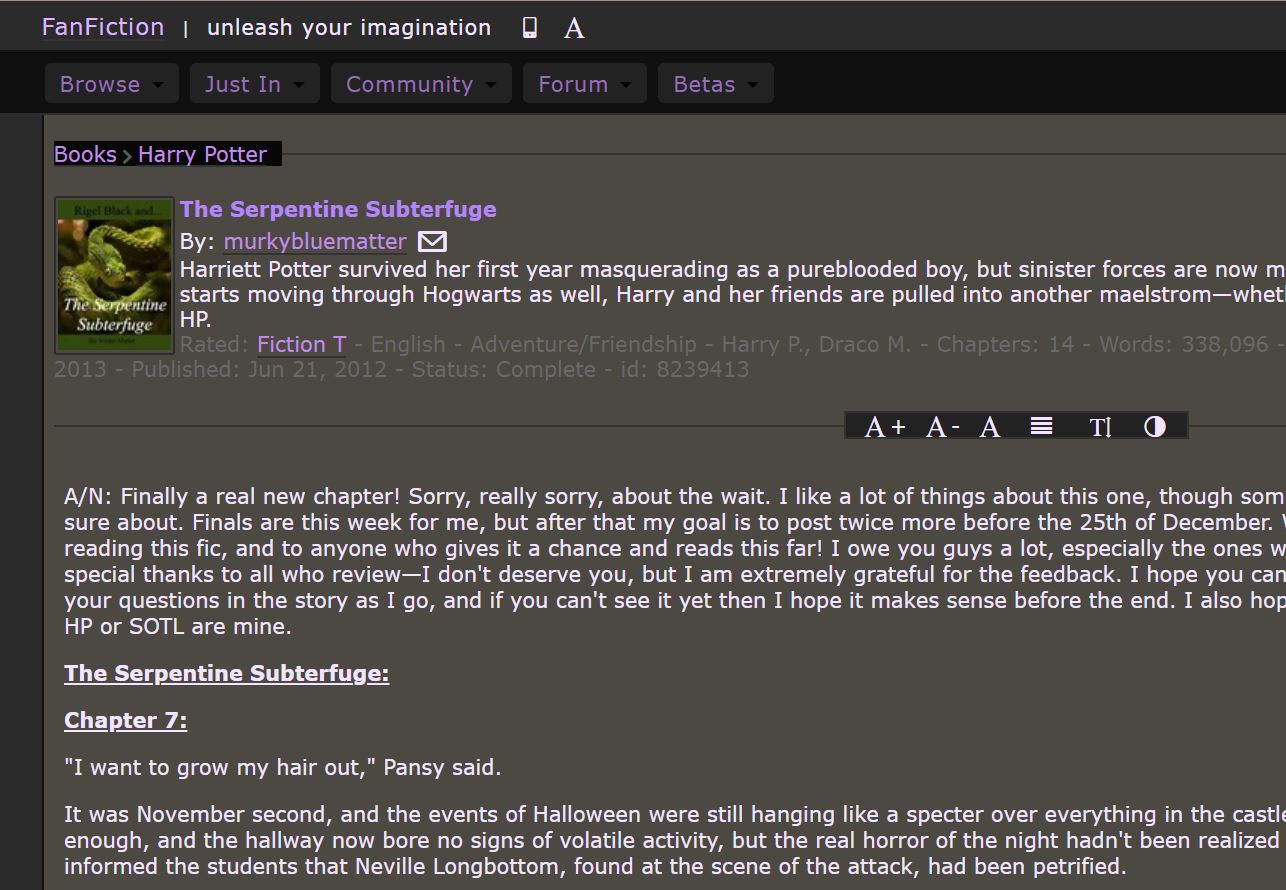This screenshot has width=1286, height=890.
Task: Click 'unleash your imagination' tagline text
Action: pos(349,28)
